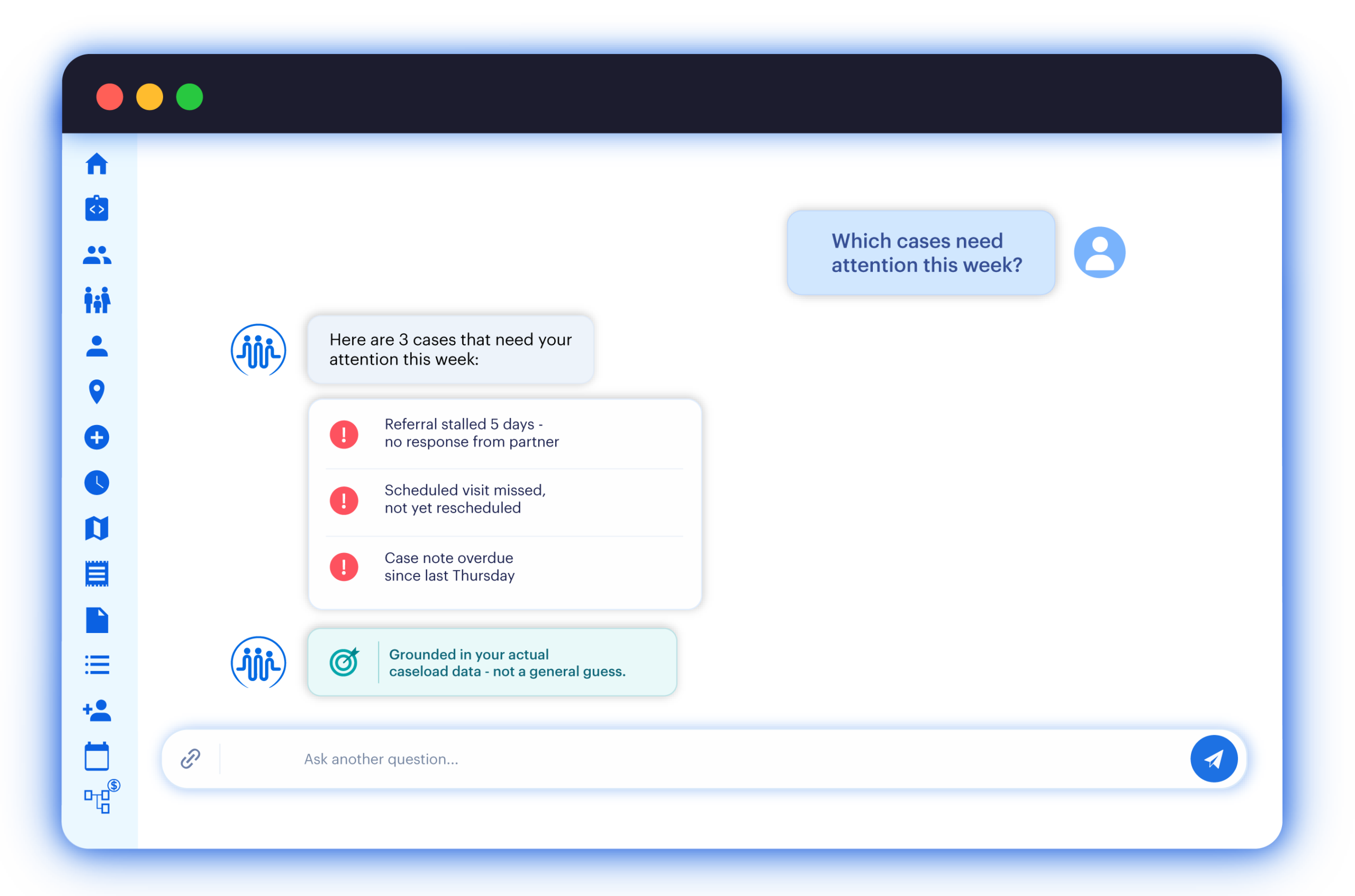Click the alert icon next to Case note overdue
This screenshot has height=896, width=1355.
coord(344,567)
